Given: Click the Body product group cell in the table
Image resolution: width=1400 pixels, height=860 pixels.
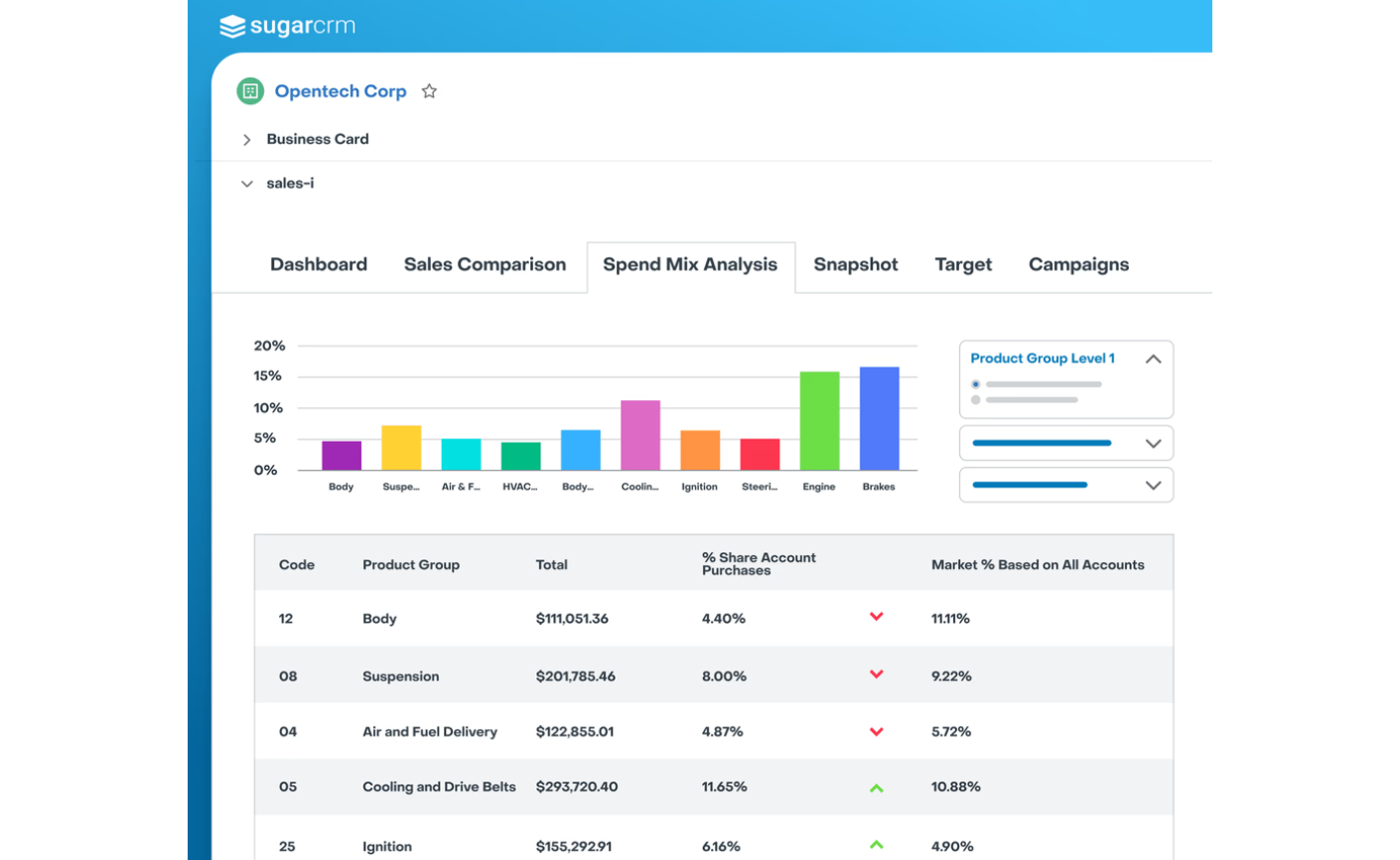Looking at the screenshot, I should point(379,619).
